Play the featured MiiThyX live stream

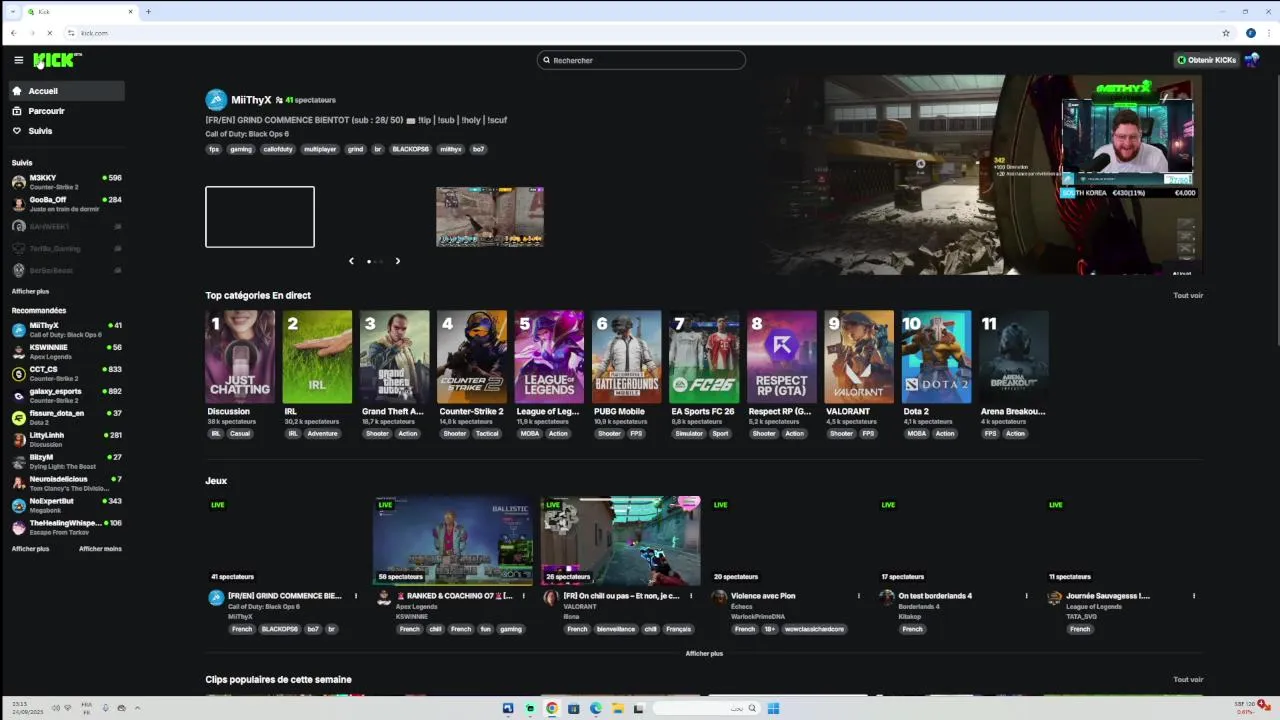(x=985, y=175)
